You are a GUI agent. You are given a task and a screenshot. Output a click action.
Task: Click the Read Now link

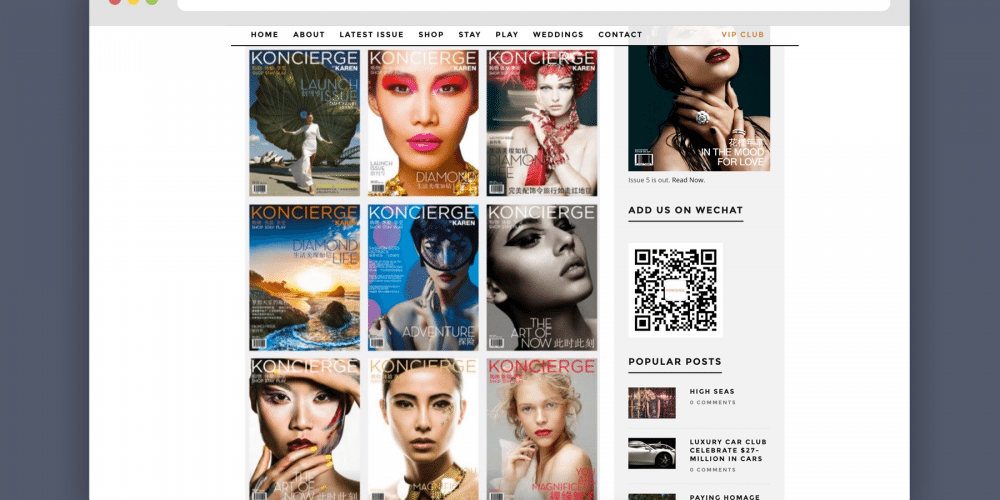tap(688, 180)
